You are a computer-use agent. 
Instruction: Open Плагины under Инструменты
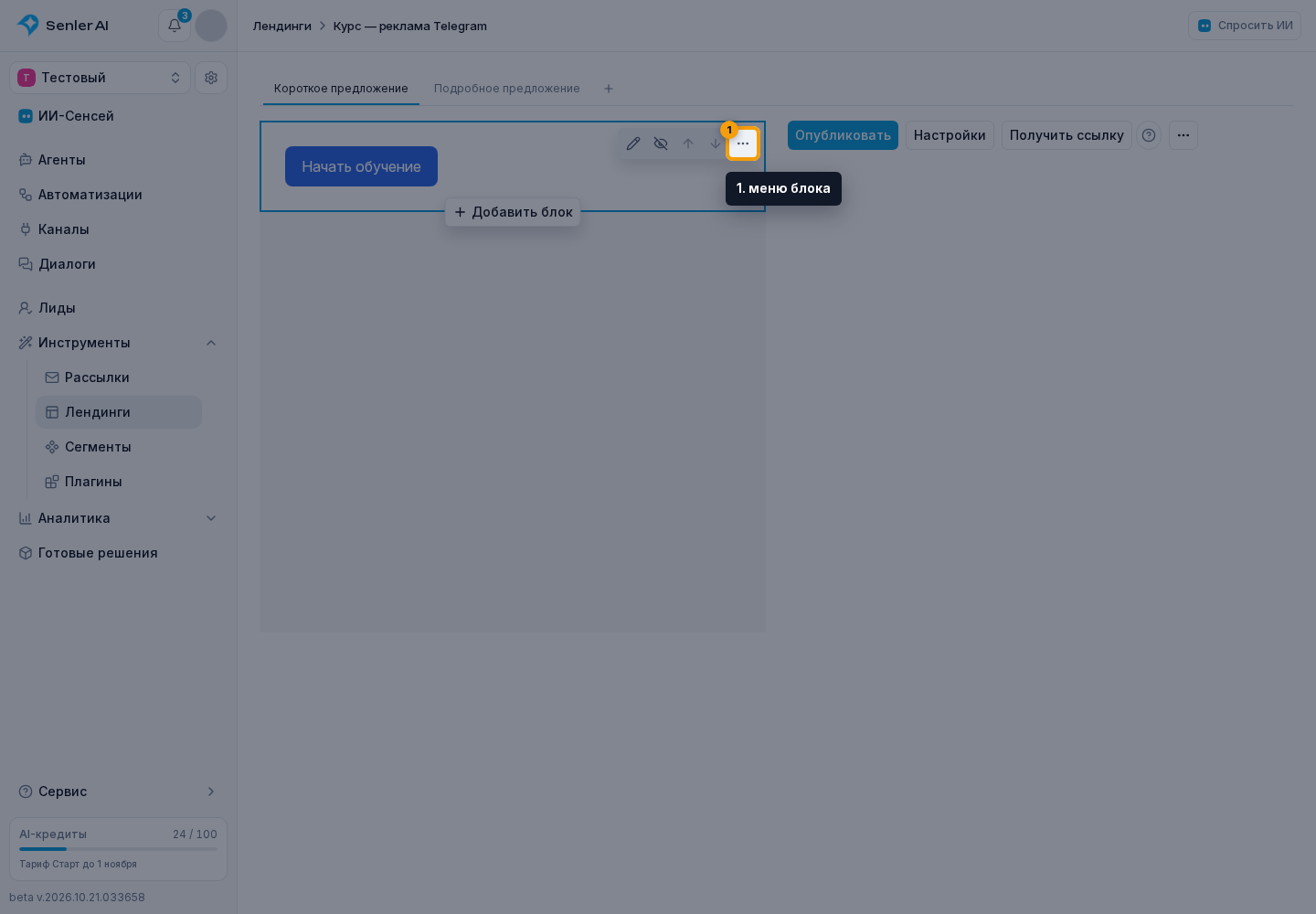pyautogui.click(x=119, y=482)
